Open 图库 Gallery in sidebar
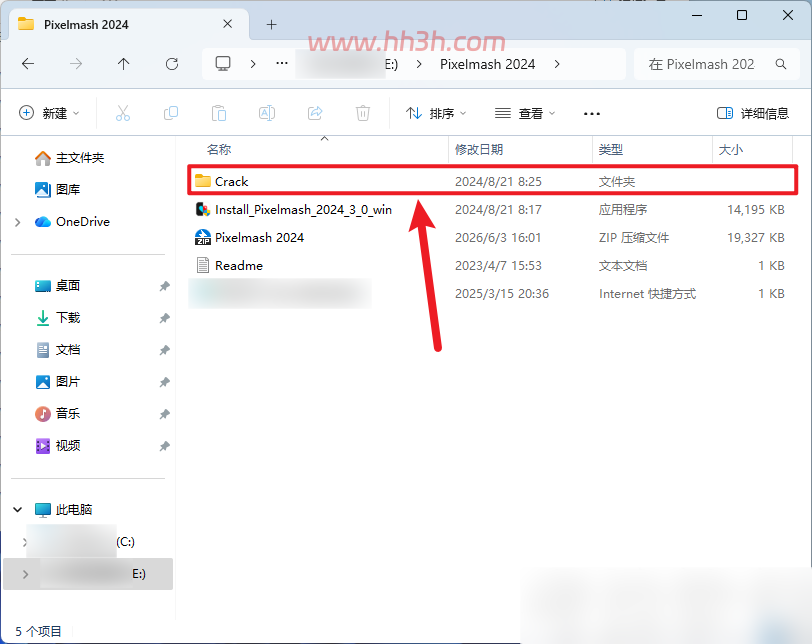Image resolution: width=812 pixels, height=644 pixels. (57, 189)
